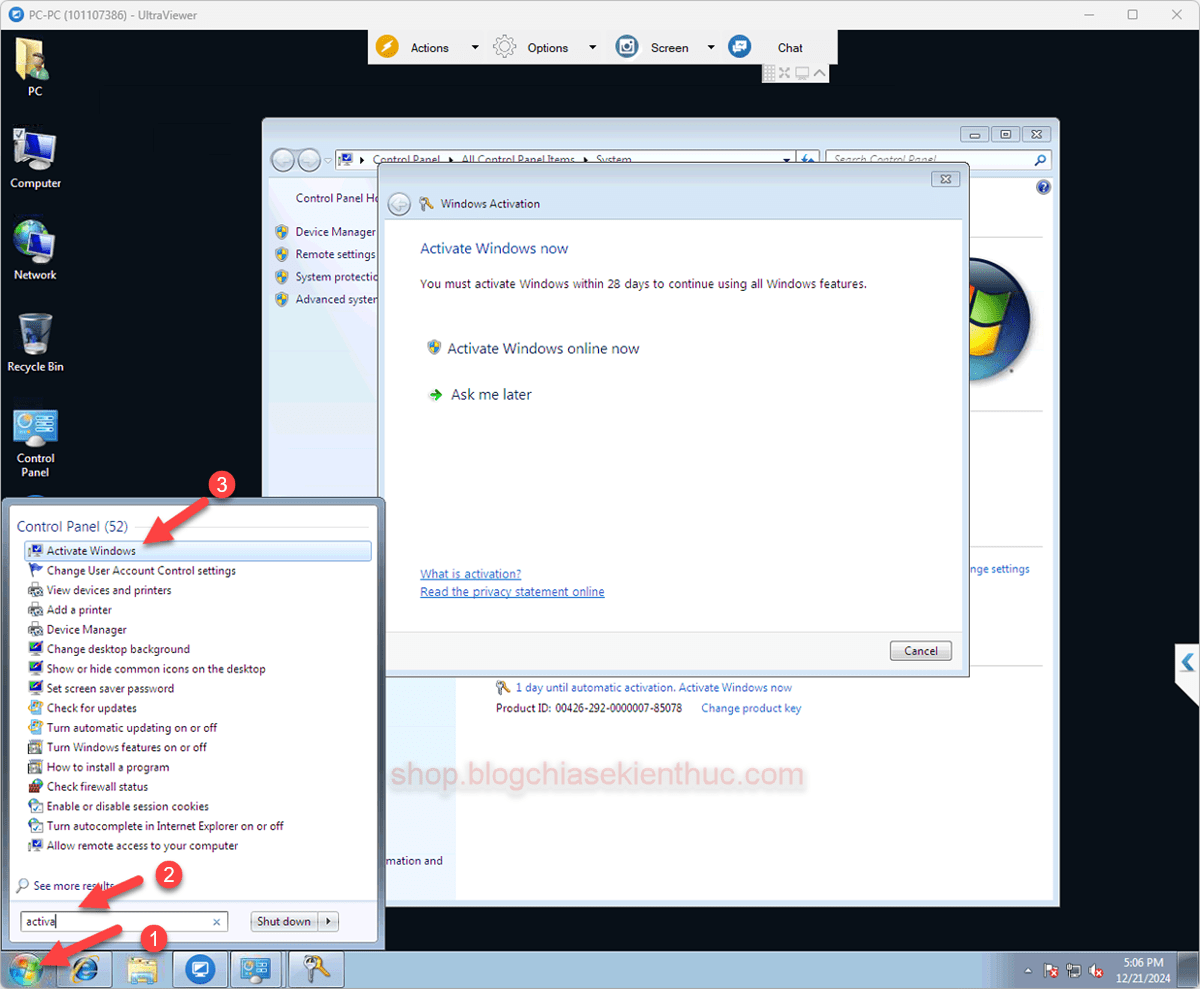This screenshot has height=989, width=1200.
Task: Open System protection in System sidebar
Action: [x=336, y=277]
